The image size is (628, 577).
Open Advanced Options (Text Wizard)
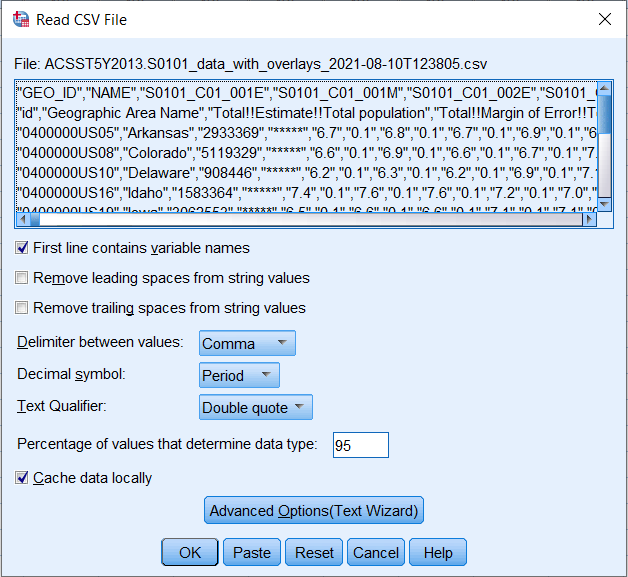(315, 511)
